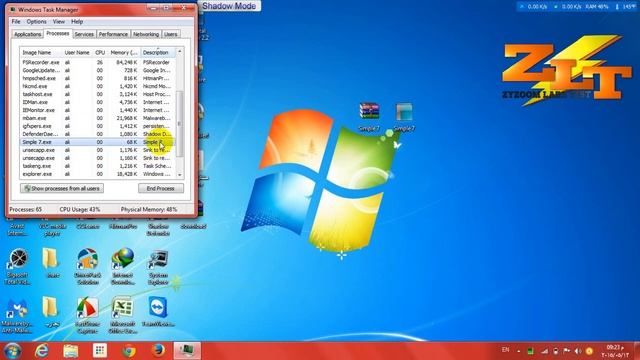Open the colored grid app on taskbar
This screenshot has height=360, width=640.
[100, 351]
